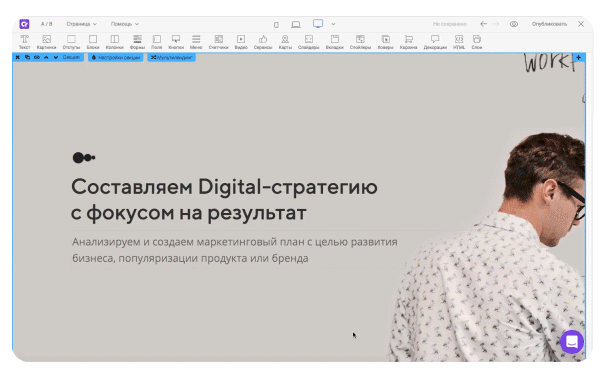Move the section down with arrow
The image size is (600, 381).
click(56, 57)
